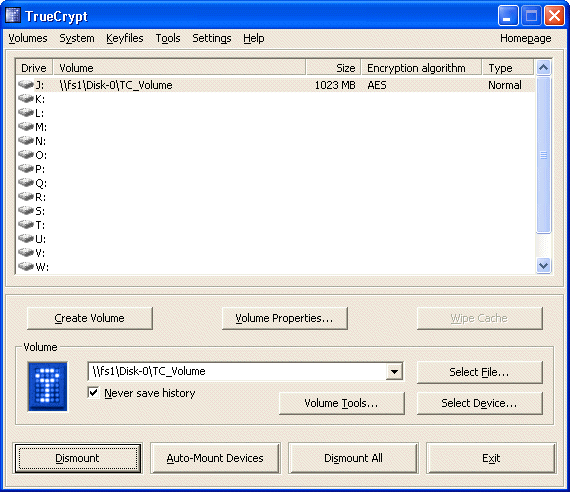The height and width of the screenshot is (492, 570).
Task: Click the TrueCrypt volume logo icon
Action: click(x=48, y=386)
